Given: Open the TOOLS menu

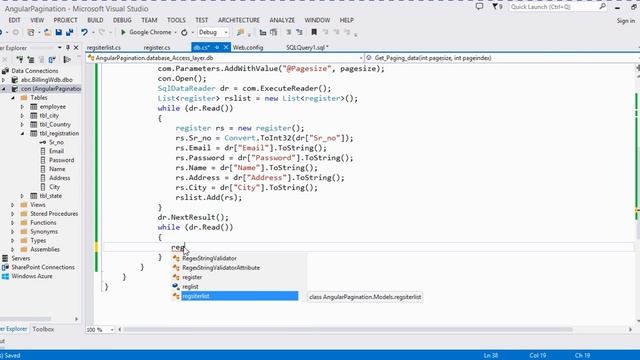Looking at the screenshot, I should click(176, 20).
